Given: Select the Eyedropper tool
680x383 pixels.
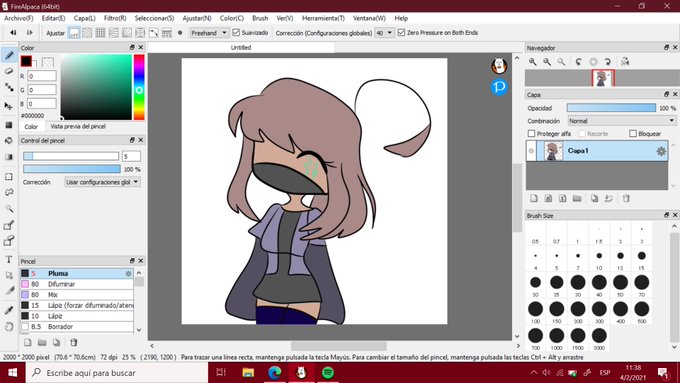Looking at the screenshot, I should point(9,310).
